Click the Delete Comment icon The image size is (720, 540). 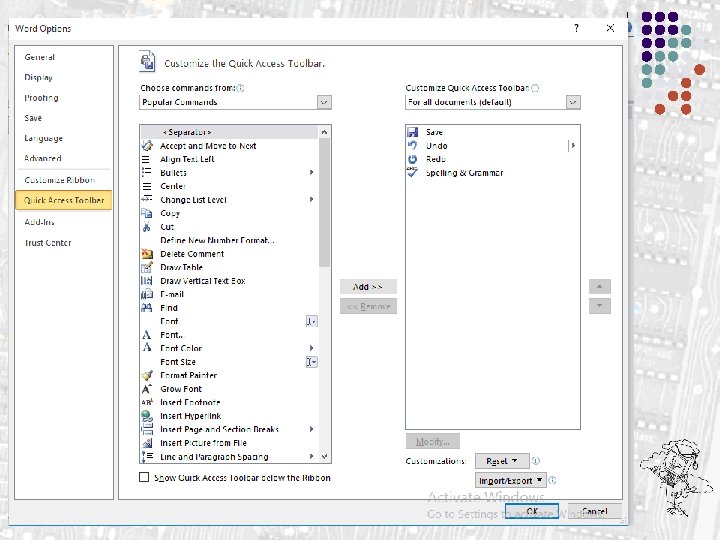tap(147, 253)
